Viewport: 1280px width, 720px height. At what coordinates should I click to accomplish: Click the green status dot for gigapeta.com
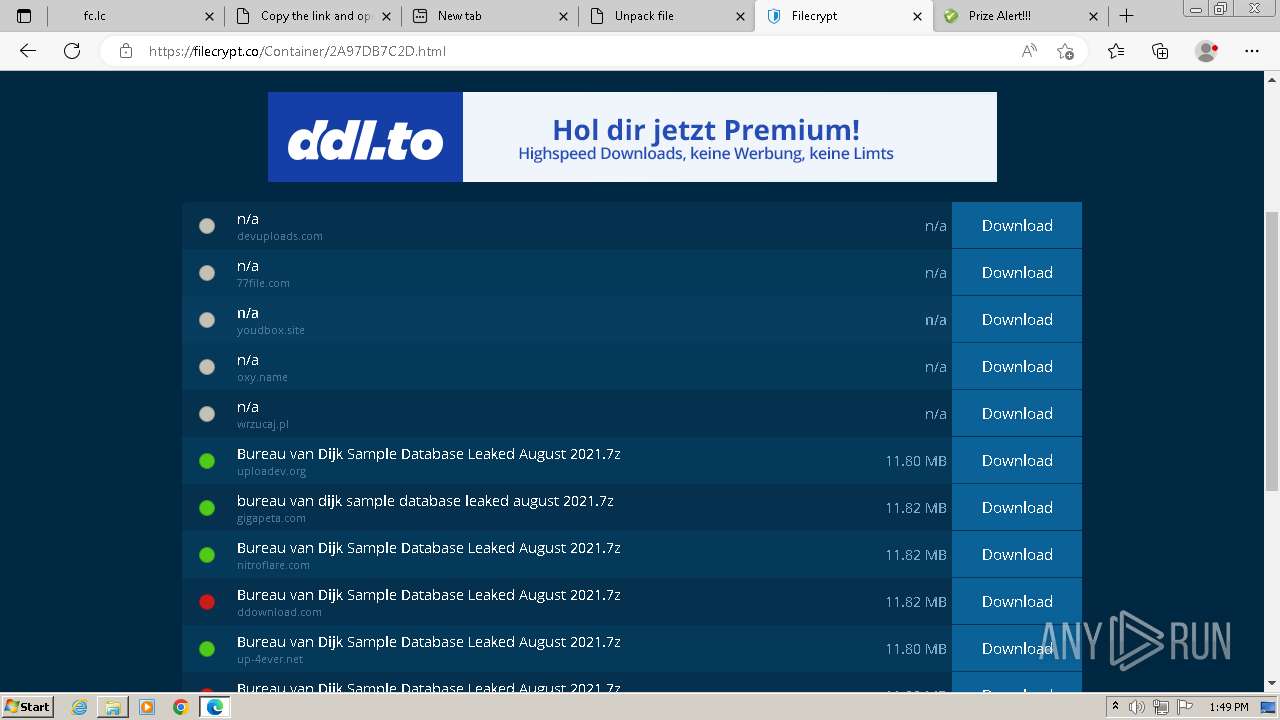pyautogui.click(x=207, y=508)
